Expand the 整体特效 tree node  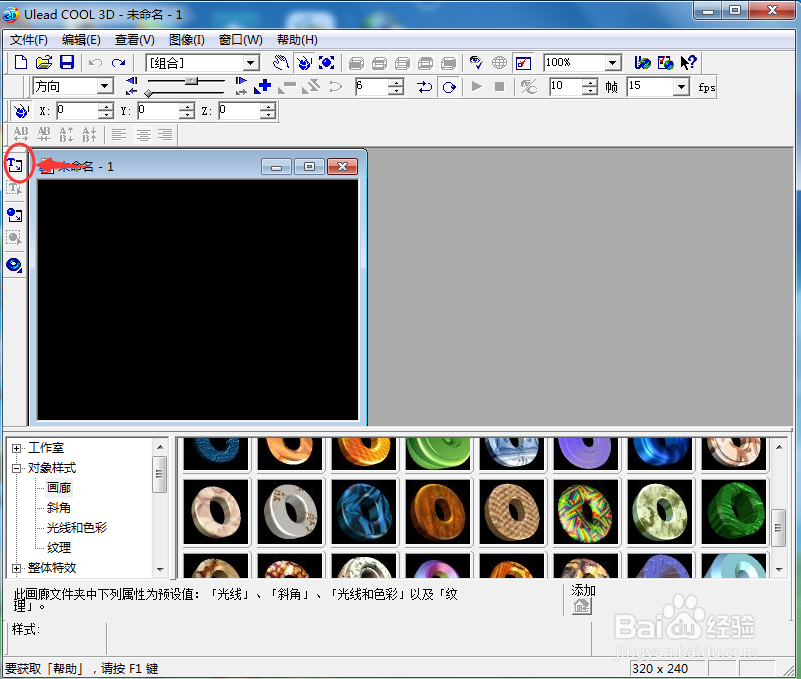pyautogui.click(x=16, y=568)
